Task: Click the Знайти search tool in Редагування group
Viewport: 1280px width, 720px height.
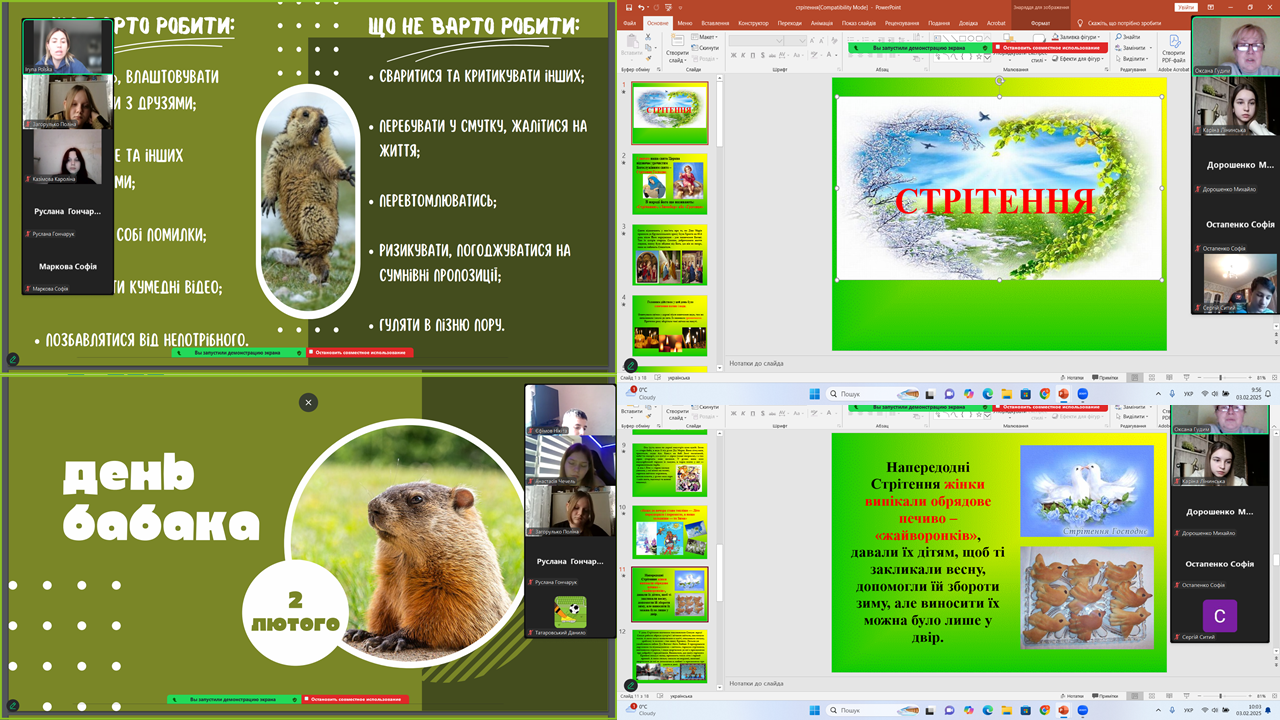Action: (x=1128, y=37)
